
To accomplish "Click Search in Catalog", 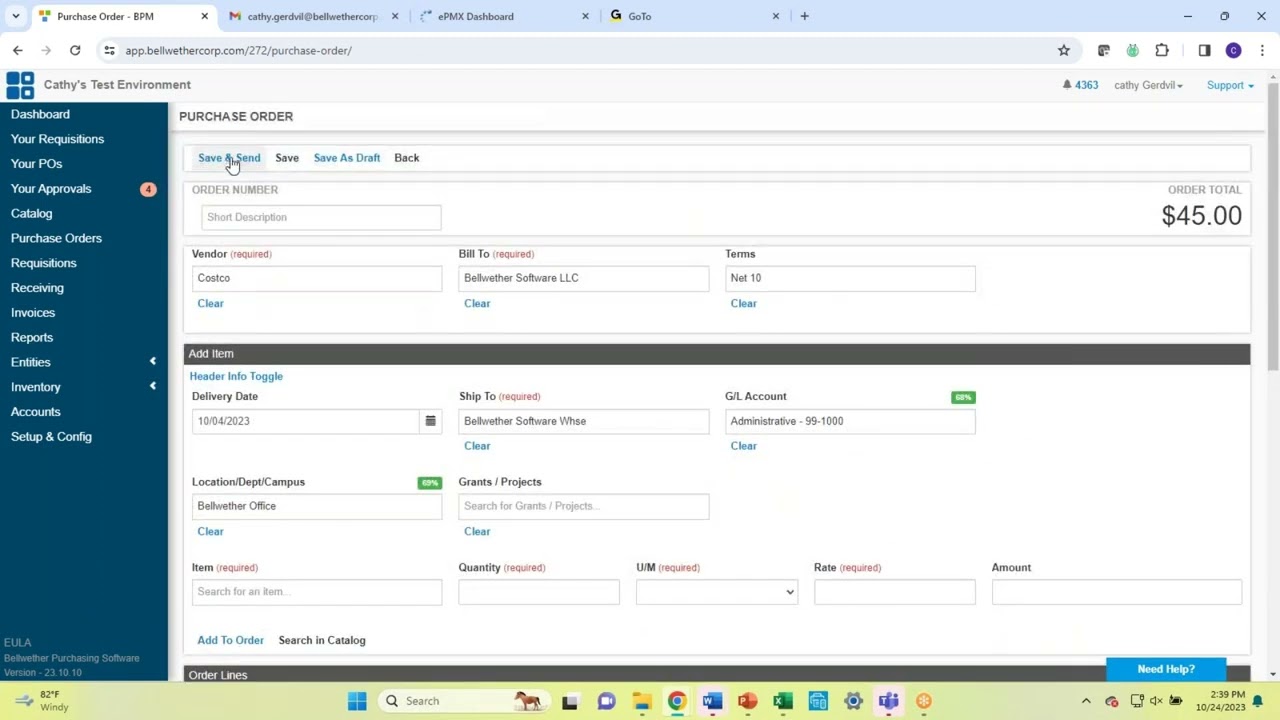I will (322, 640).
